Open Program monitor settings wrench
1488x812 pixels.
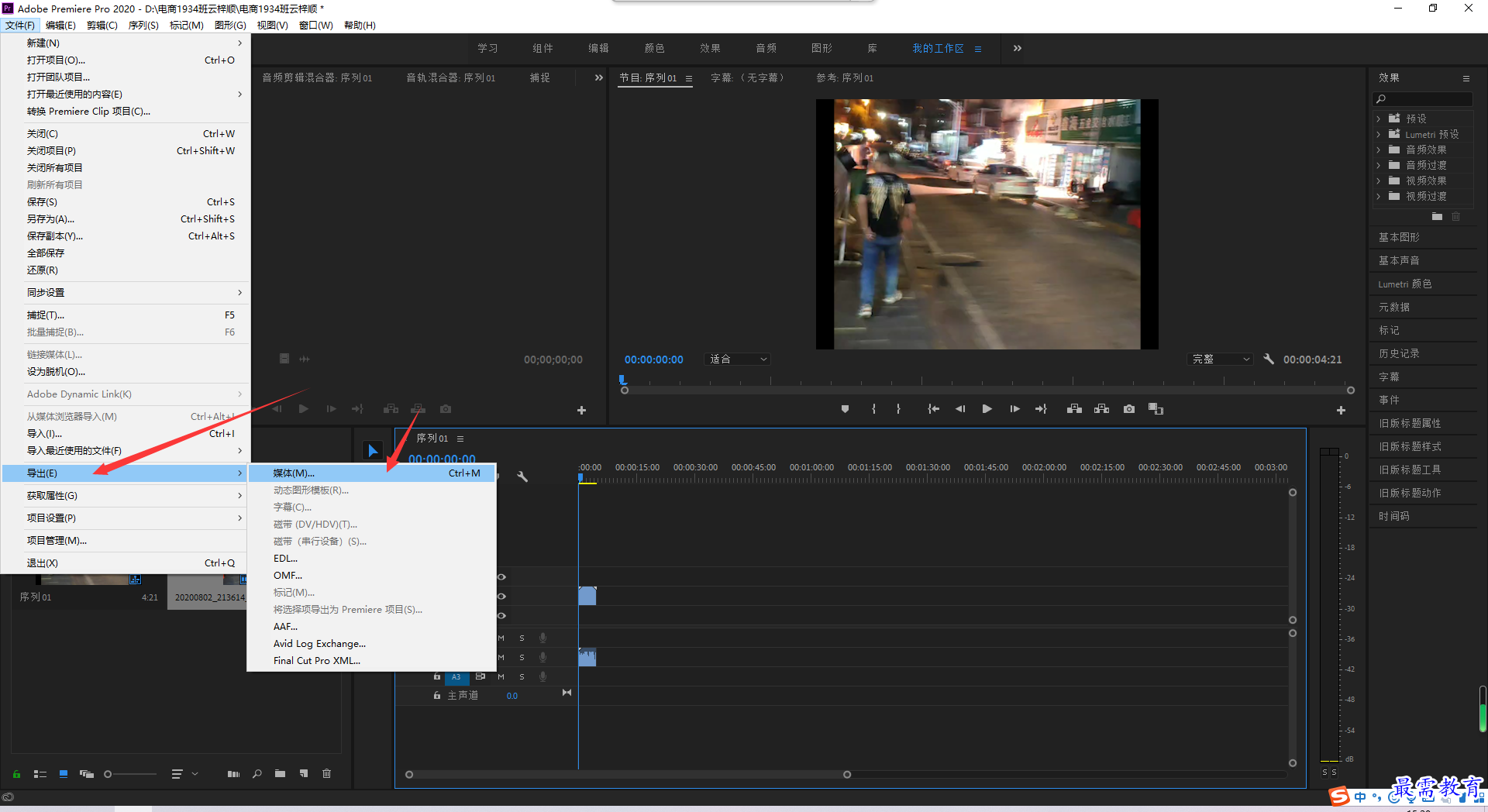tap(1269, 359)
